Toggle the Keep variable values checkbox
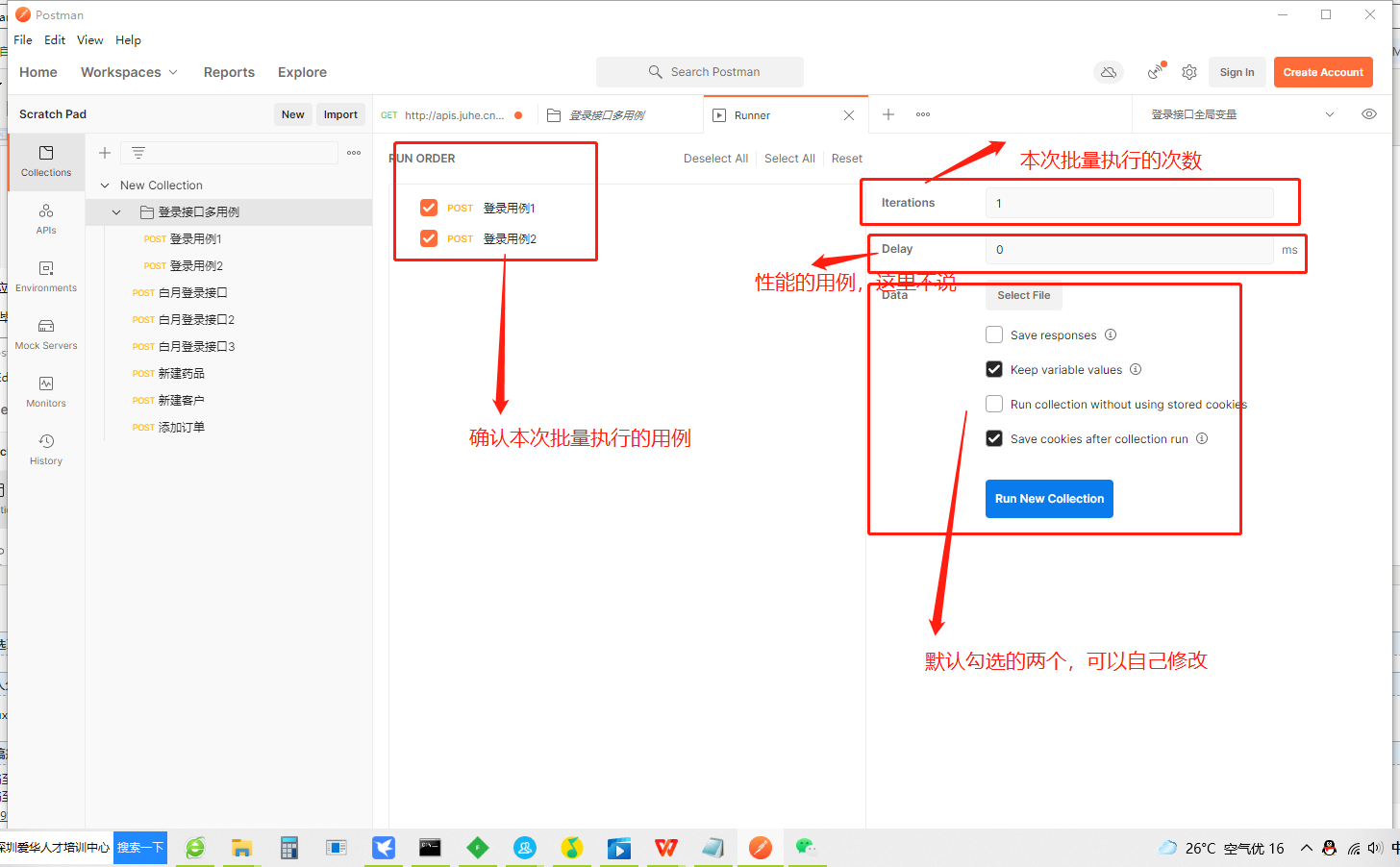The image size is (1400, 867). point(994,369)
